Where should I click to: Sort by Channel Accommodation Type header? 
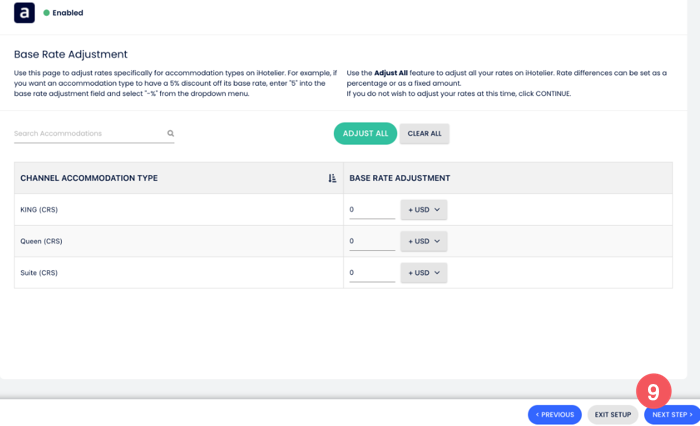89,178
